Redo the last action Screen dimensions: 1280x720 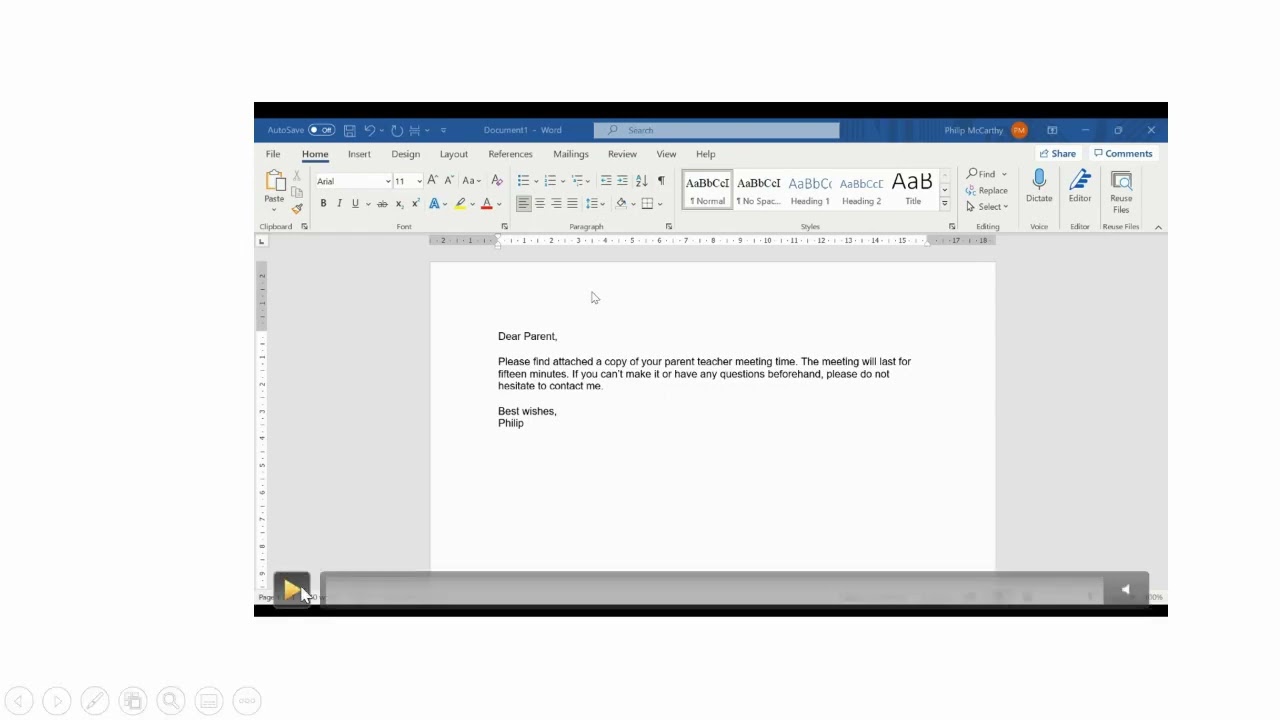pos(397,130)
